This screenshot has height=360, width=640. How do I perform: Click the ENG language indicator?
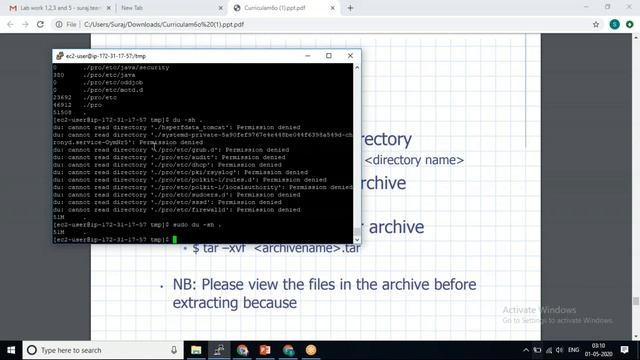(x=573, y=350)
